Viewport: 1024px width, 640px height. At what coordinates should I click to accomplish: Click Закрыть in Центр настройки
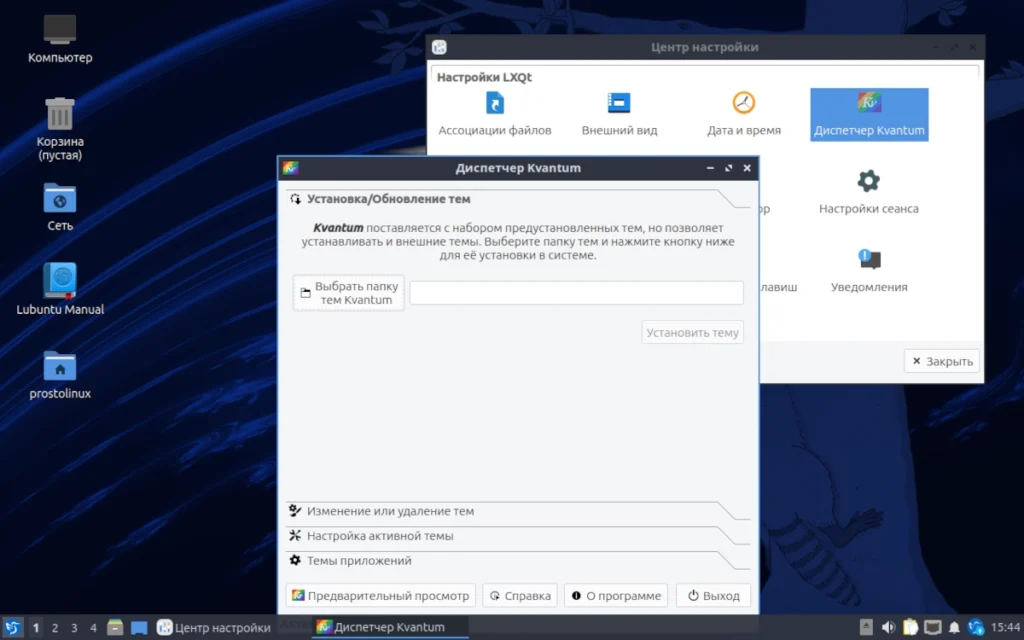(x=942, y=361)
